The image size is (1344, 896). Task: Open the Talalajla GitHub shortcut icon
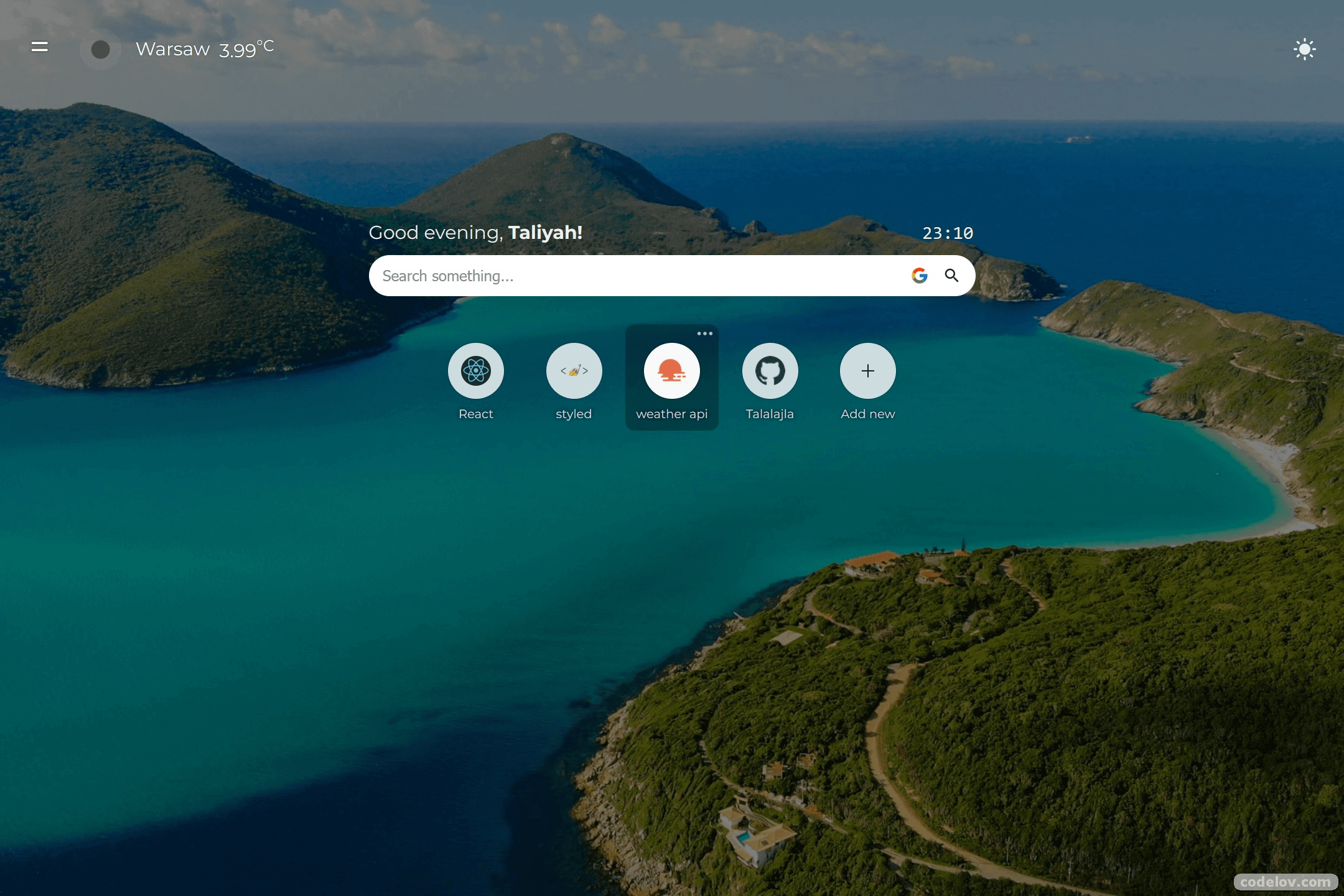pyautogui.click(x=770, y=371)
